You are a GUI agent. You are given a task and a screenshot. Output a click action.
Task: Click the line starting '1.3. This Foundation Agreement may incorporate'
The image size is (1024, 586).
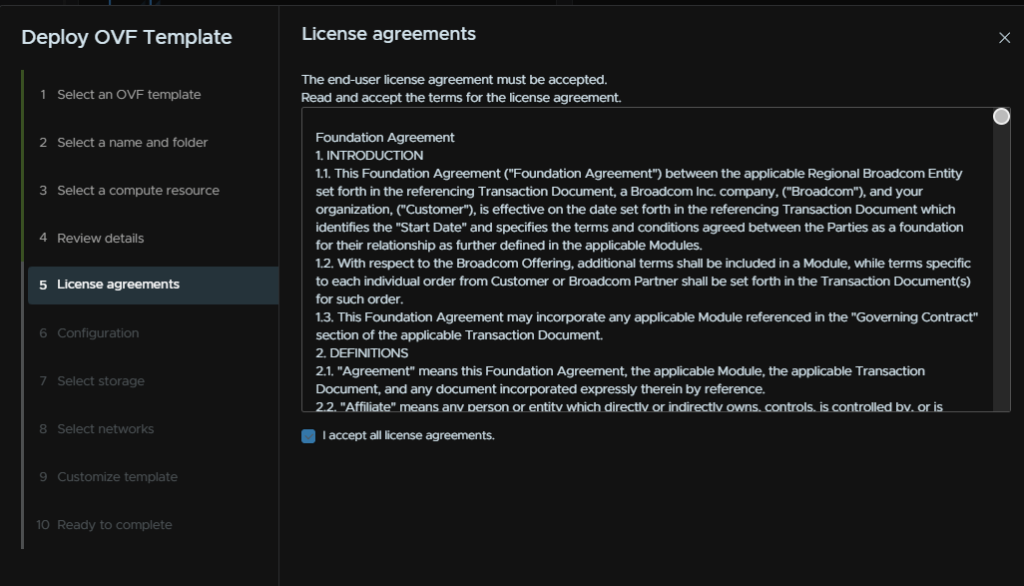(647, 317)
